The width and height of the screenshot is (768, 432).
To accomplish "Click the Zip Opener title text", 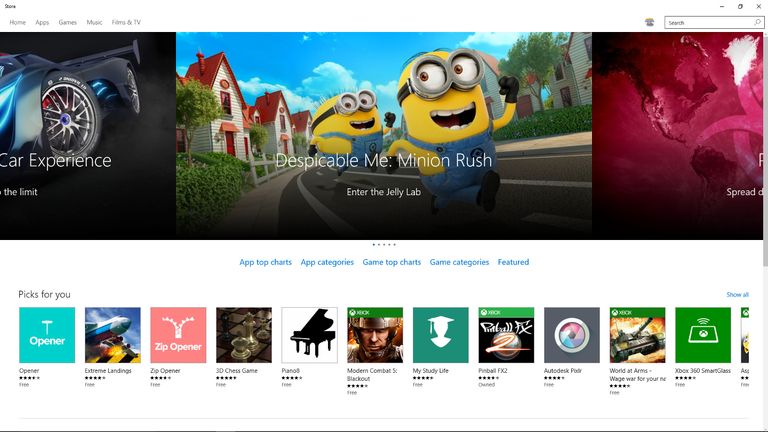I will click(166, 371).
